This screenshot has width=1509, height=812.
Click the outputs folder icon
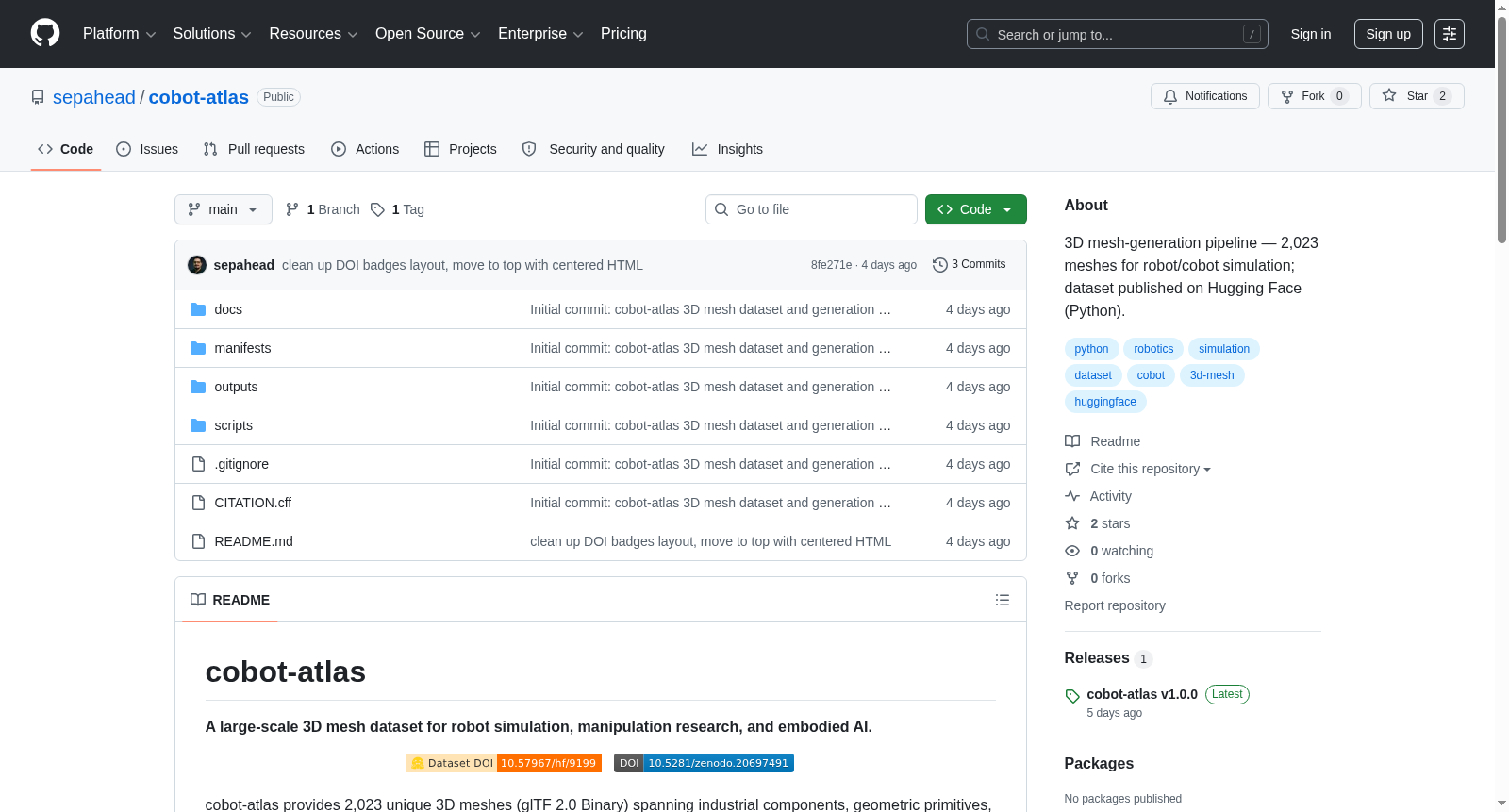pyautogui.click(x=198, y=387)
